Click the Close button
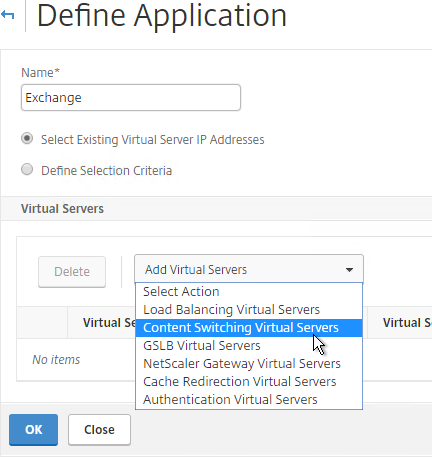Image resolution: width=432 pixels, height=457 pixels. (x=99, y=430)
